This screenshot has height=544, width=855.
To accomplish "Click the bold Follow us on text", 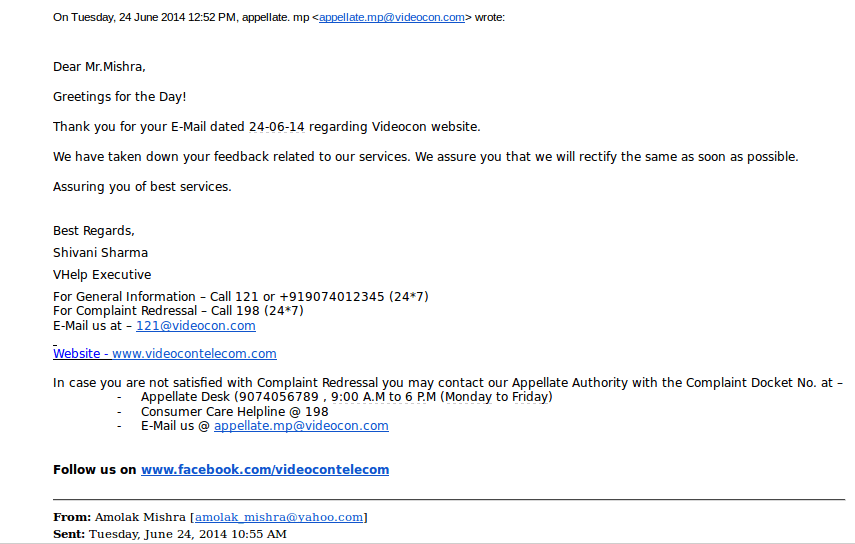I will point(94,470).
